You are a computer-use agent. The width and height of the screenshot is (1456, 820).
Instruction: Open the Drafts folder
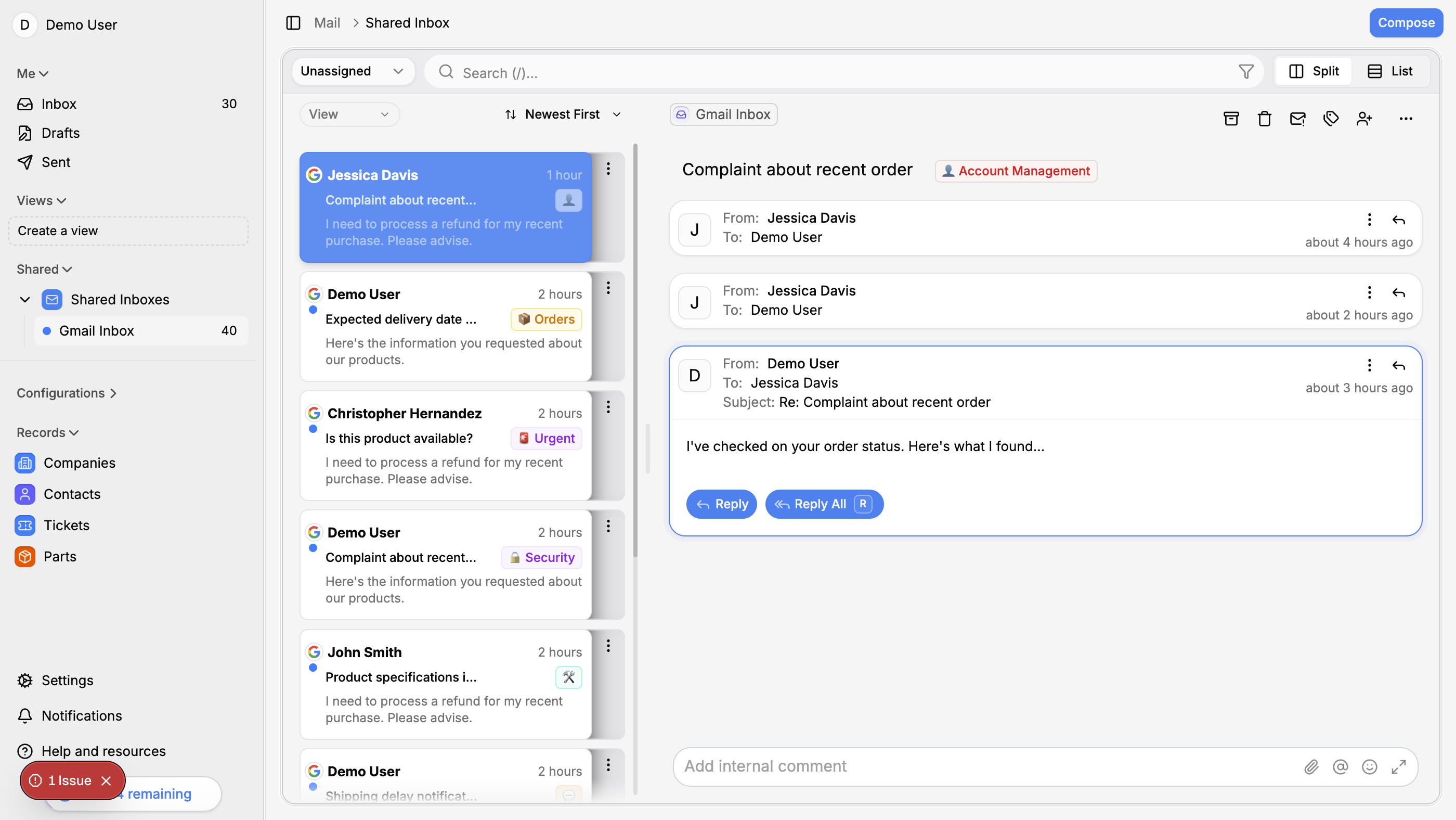tap(128, 133)
